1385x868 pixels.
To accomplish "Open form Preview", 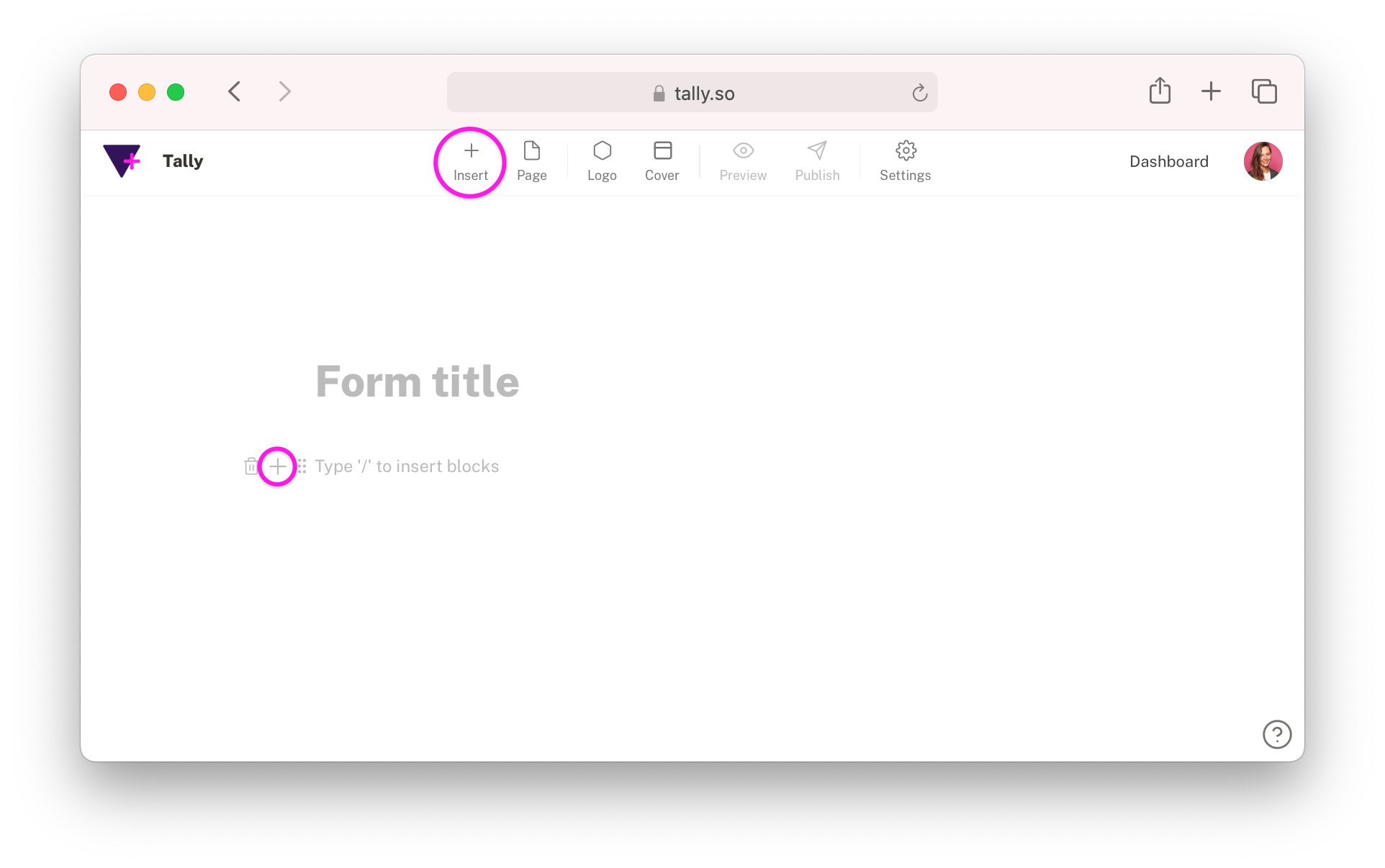I will coord(743,162).
